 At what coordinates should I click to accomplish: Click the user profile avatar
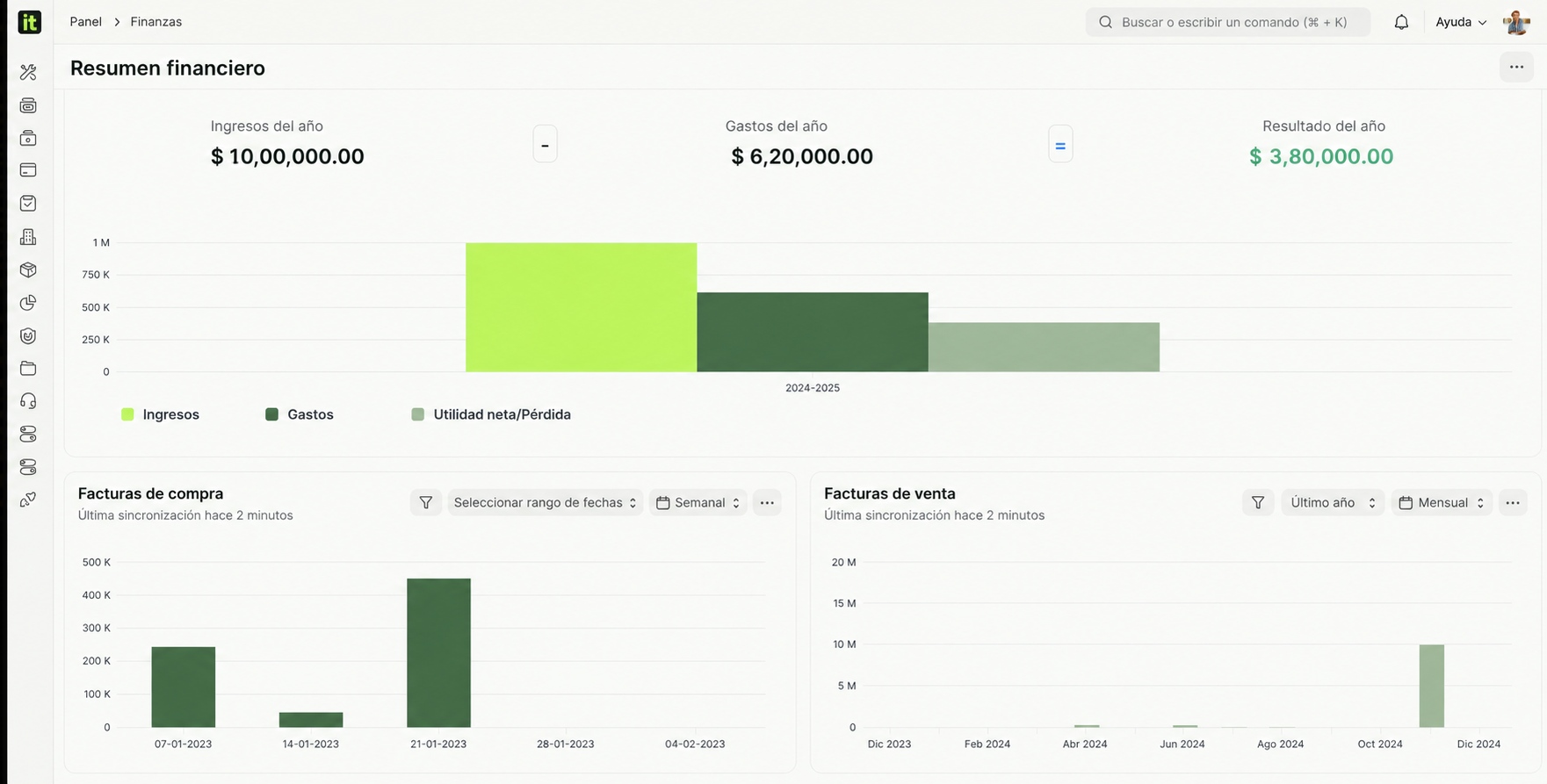[1516, 22]
